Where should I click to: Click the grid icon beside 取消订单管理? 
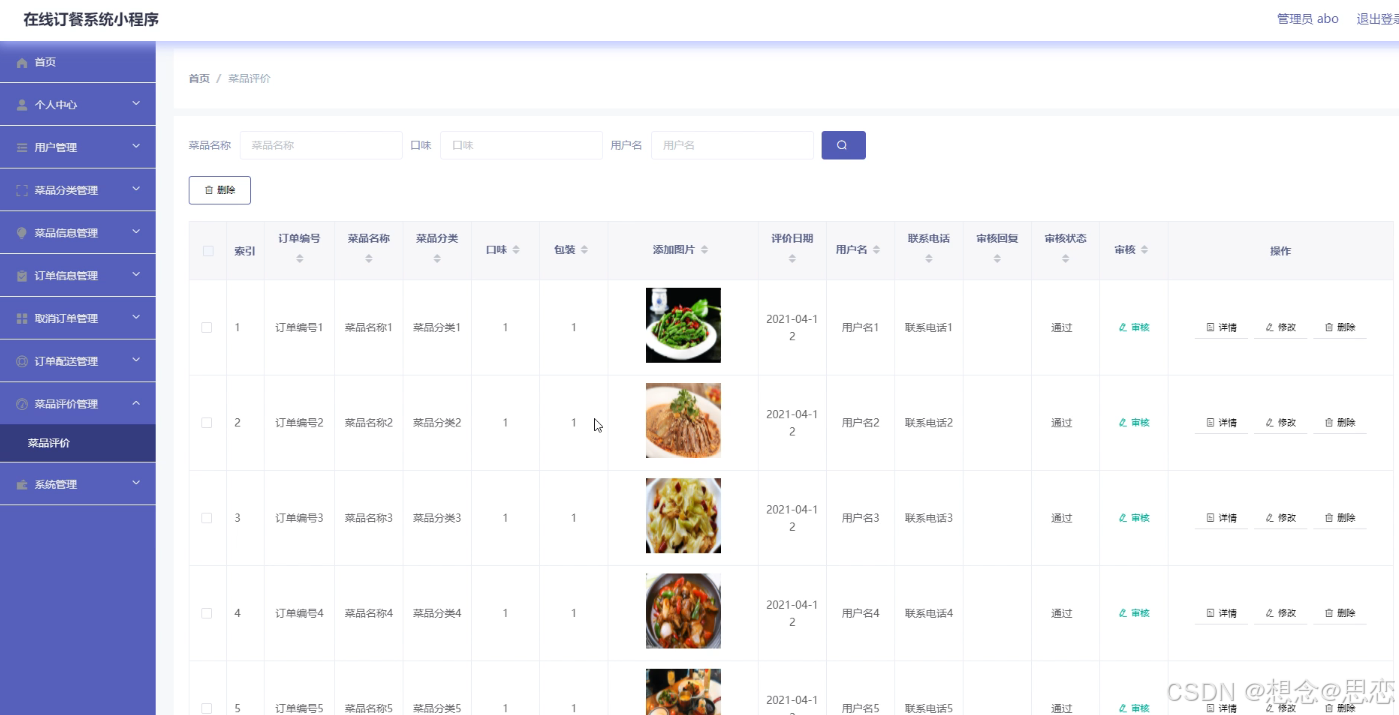tap(22, 319)
